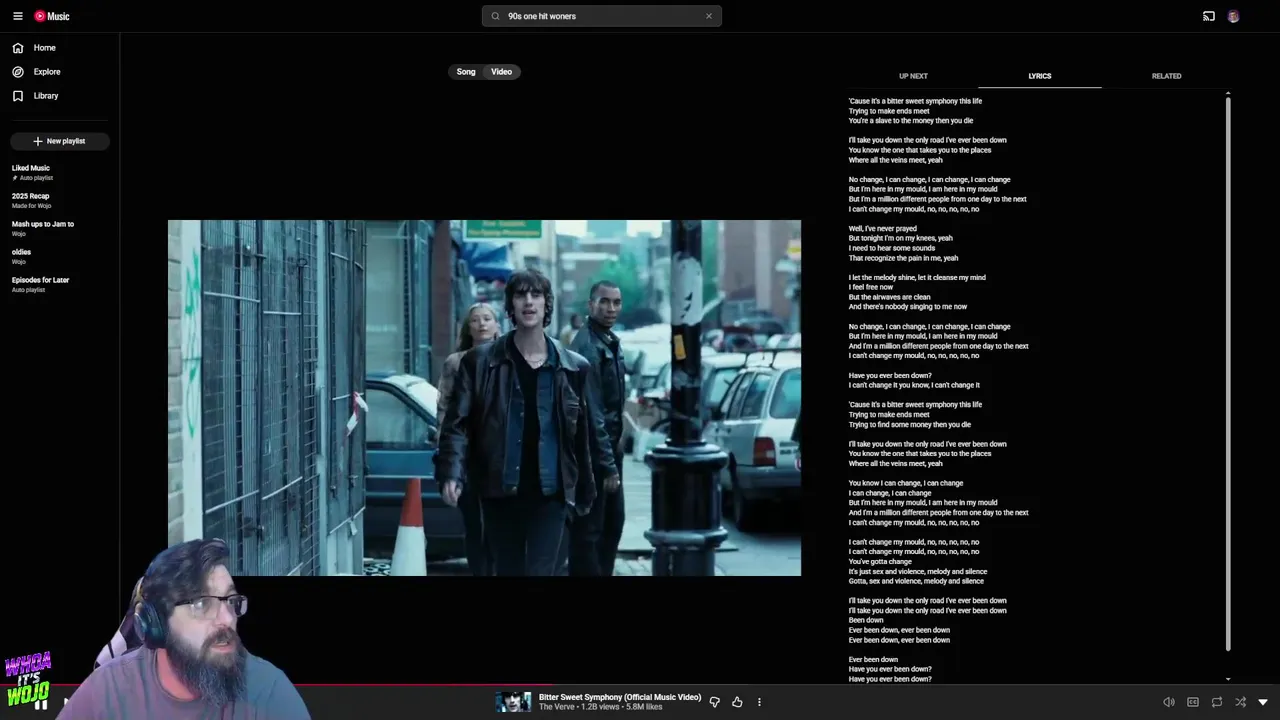Click the search magnifier icon
Image resolution: width=1280 pixels, height=720 pixels.
tap(494, 16)
